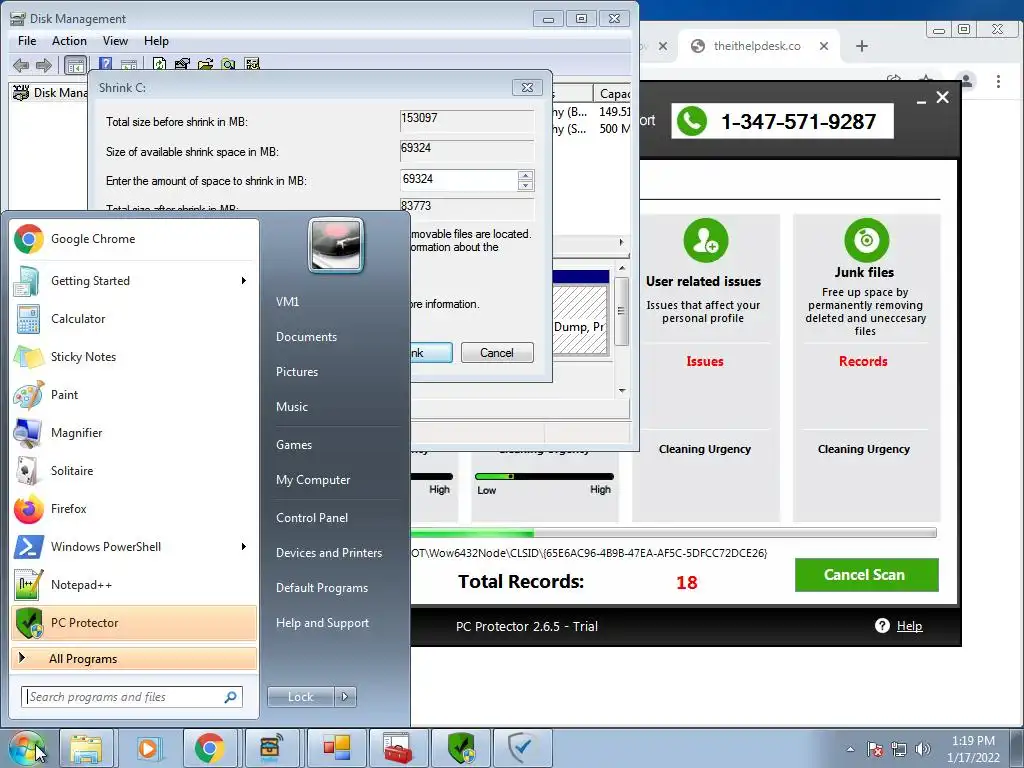The image size is (1024, 768).
Task: Click the Cancel Scan button
Action: tap(867, 575)
